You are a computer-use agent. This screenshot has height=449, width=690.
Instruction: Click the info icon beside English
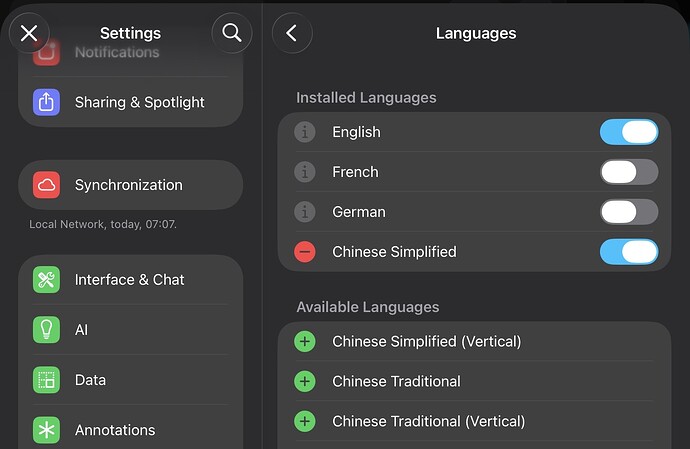[x=305, y=132]
